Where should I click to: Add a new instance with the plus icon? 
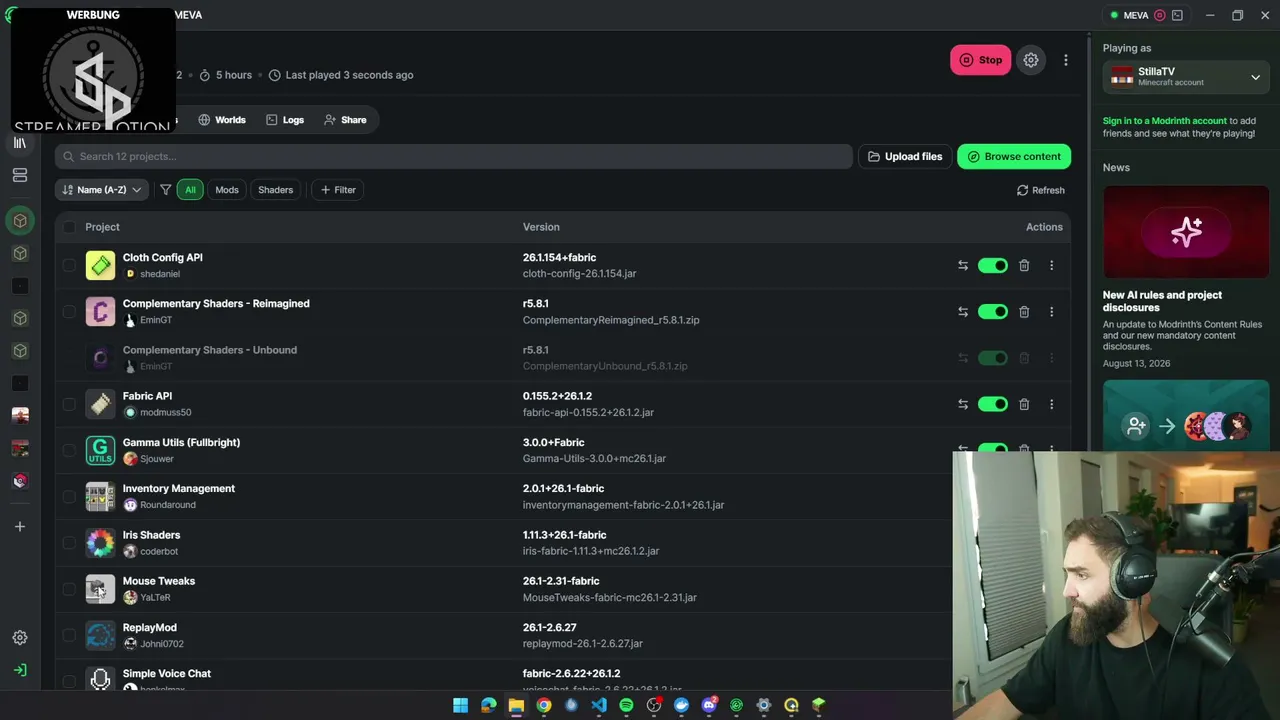(19, 526)
